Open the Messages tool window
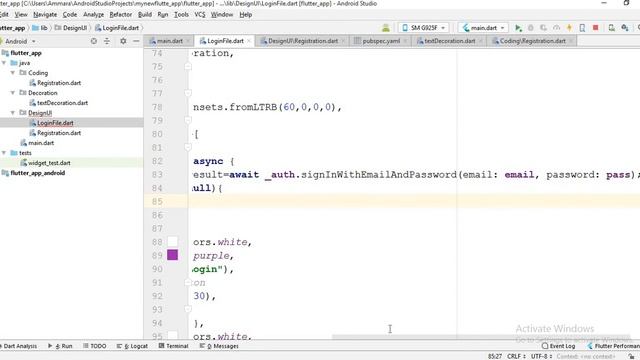This screenshot has width=640, height=360. pyautogui.click(x=219, y=346)
